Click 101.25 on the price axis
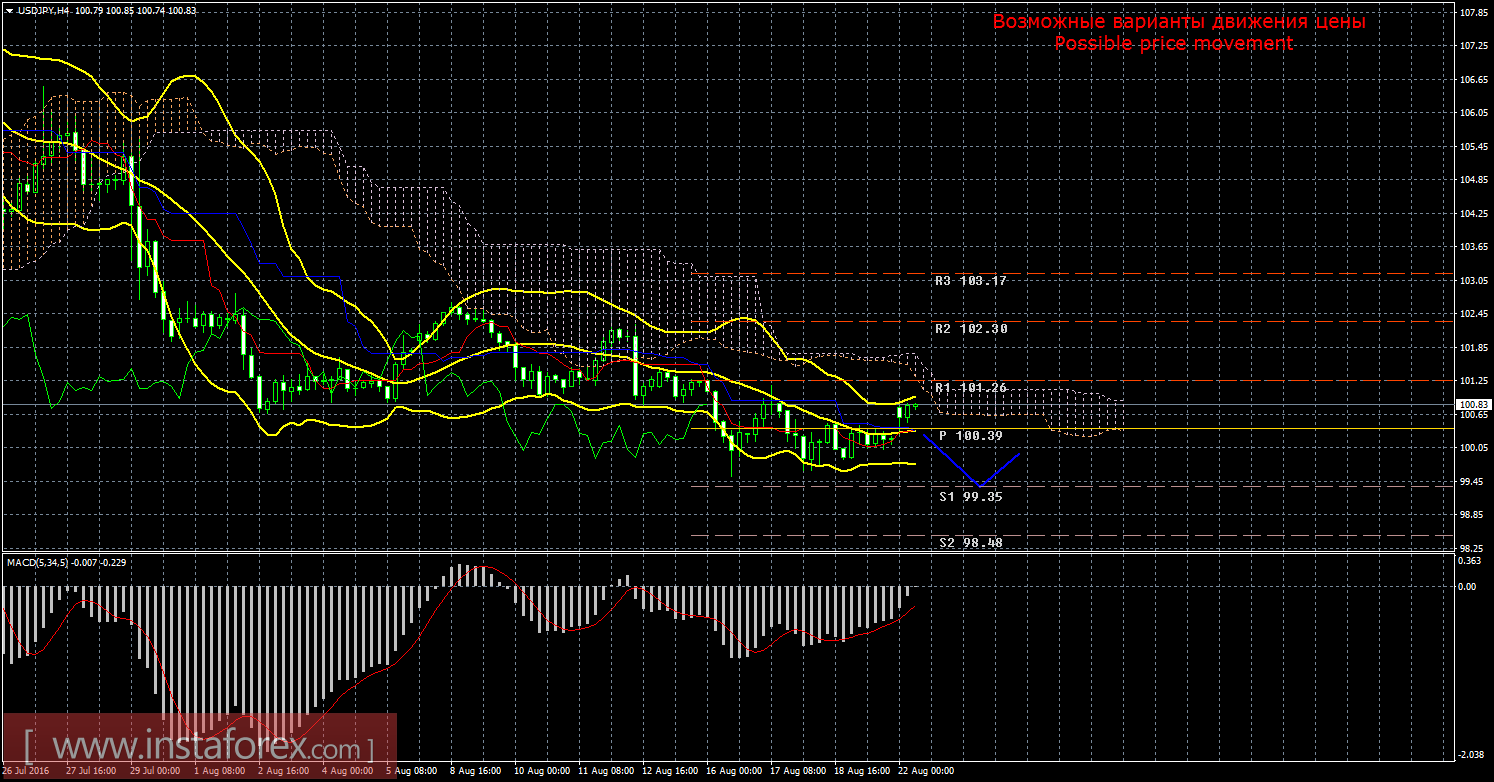1494x782 pixels. (1473, 381)
